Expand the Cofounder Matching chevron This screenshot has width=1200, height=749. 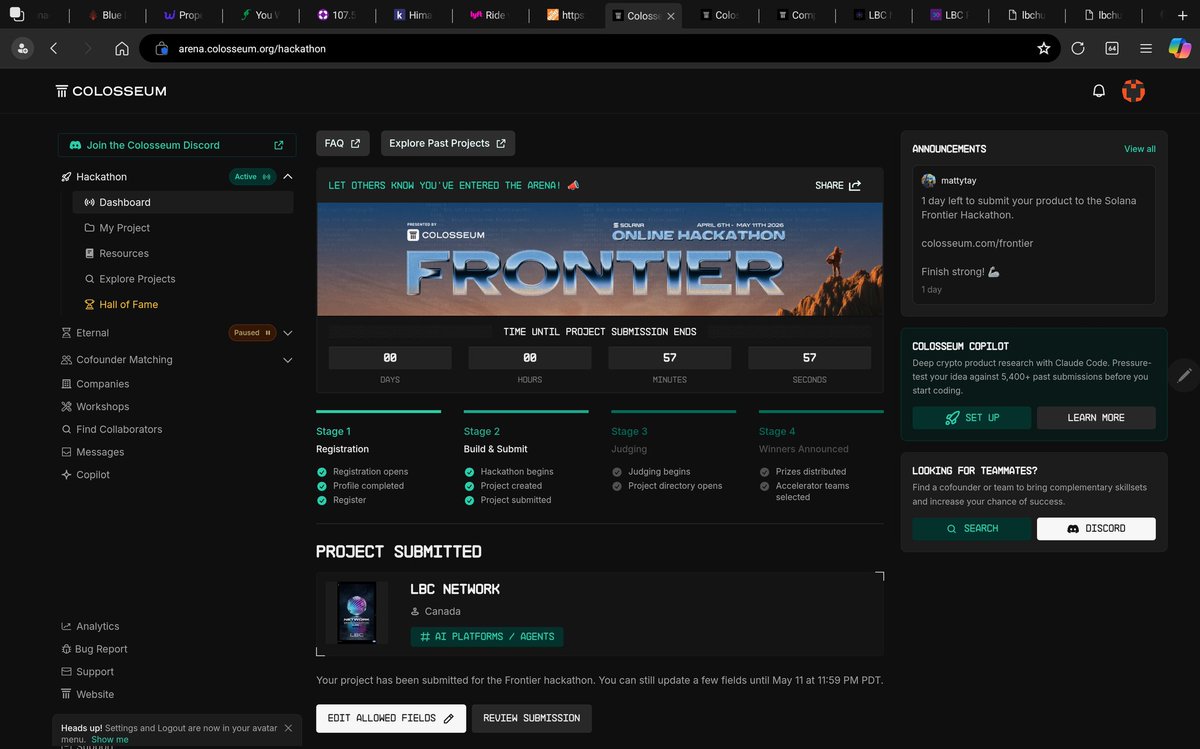point(288,360)
